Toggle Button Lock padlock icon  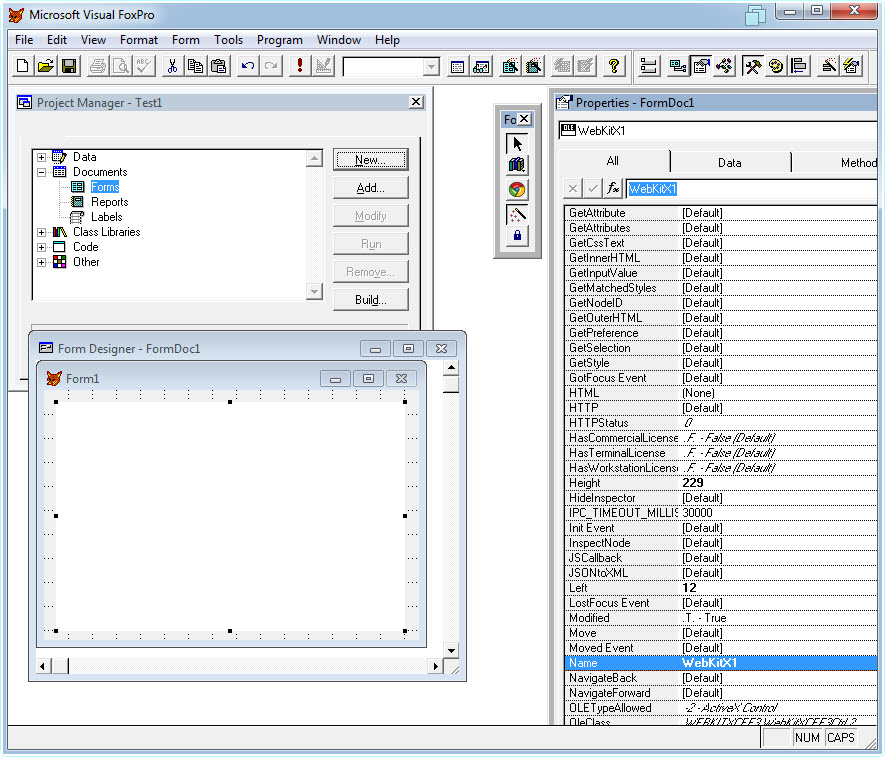pyautogui.click(x=517, y=235)
